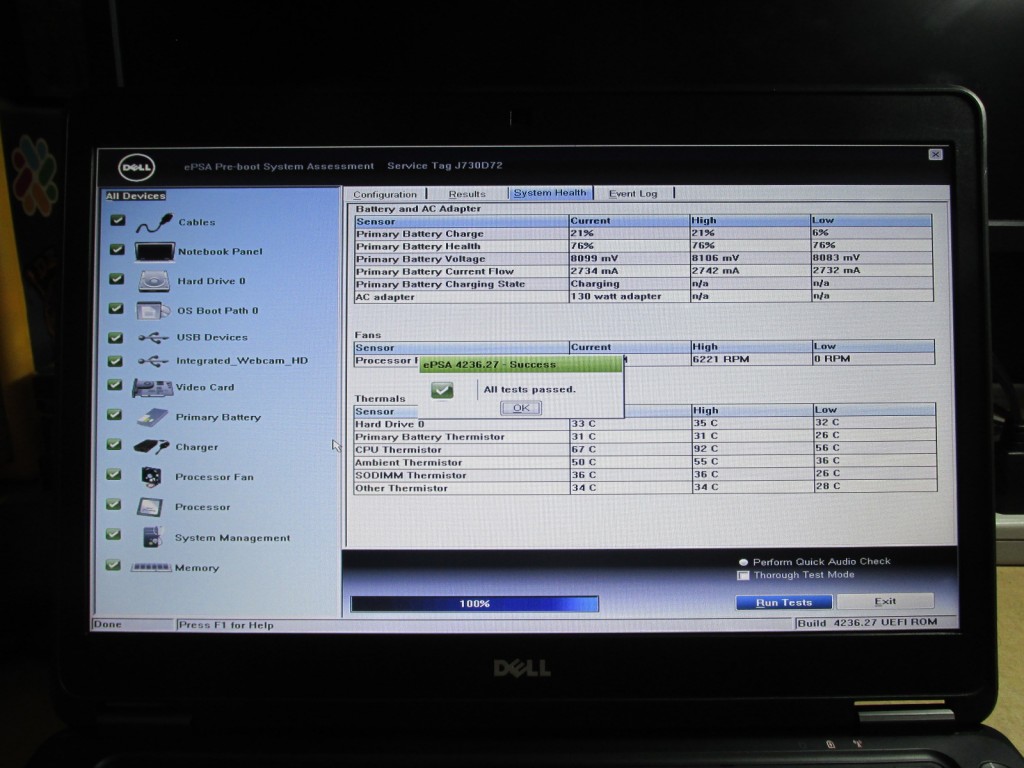
Task: Select the Processor chip icon
Action: (150, 507)
